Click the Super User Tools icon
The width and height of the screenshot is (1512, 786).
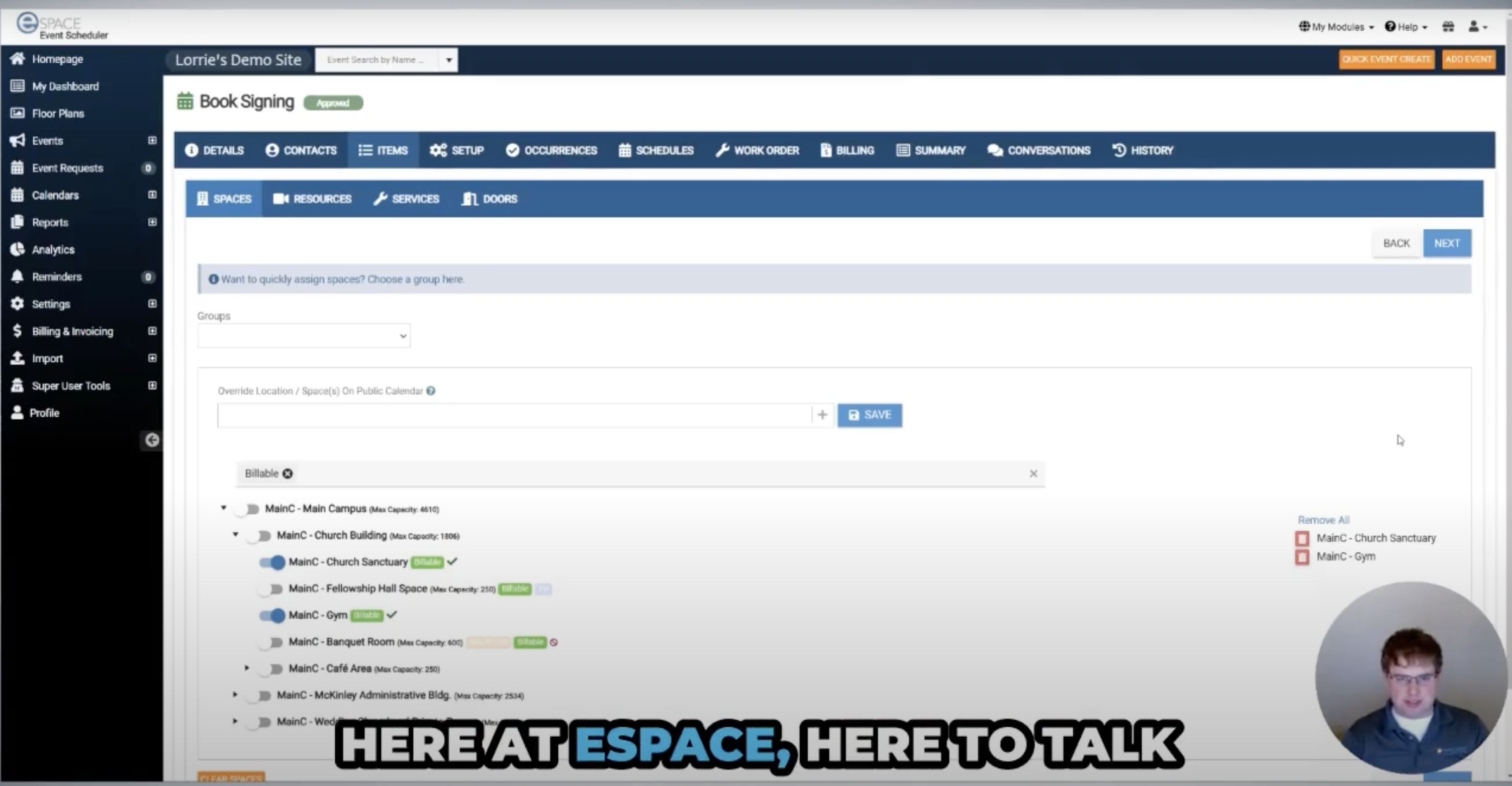click(17, 385)
